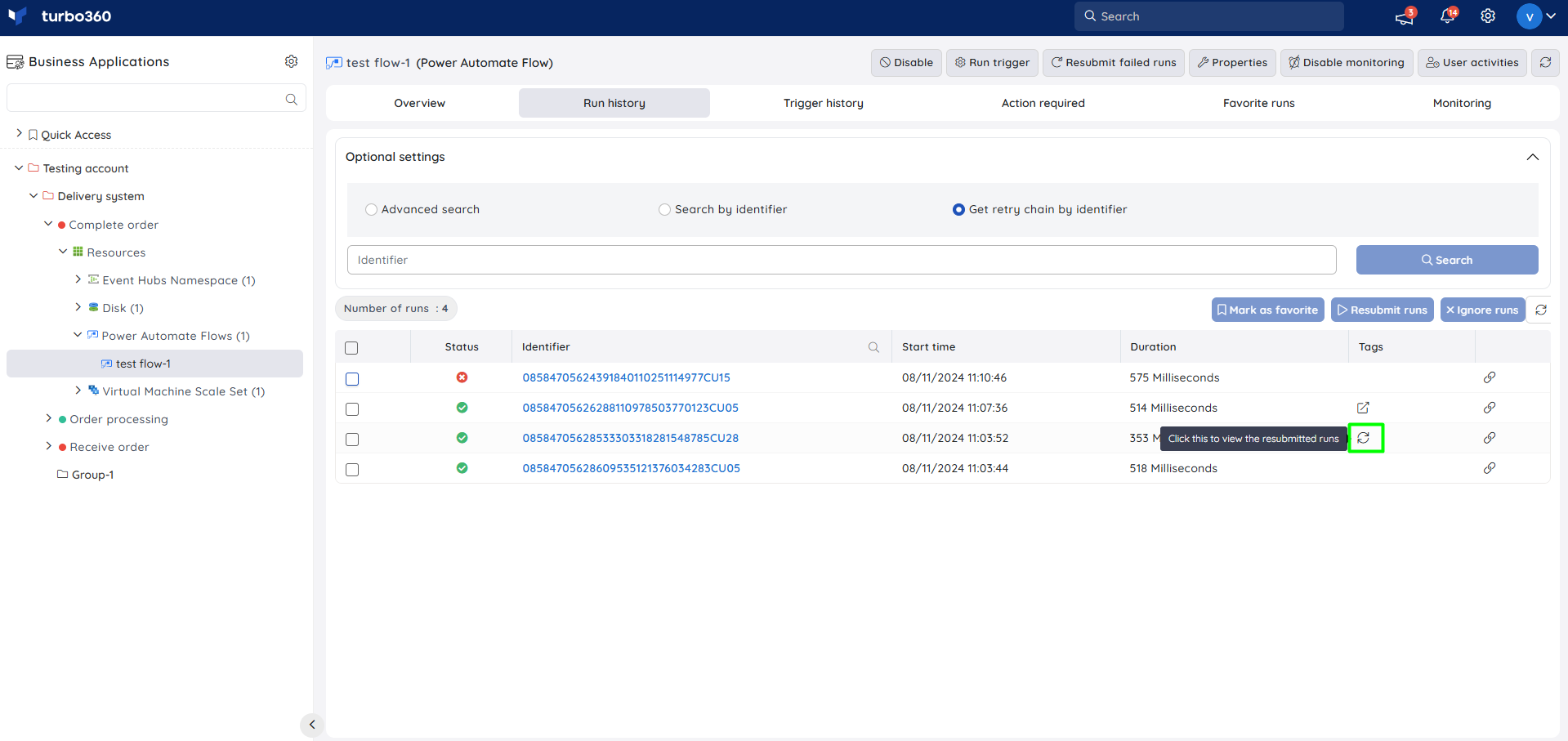Open the notifications bell
The image size is (1568, 741).
[1448, 16]
